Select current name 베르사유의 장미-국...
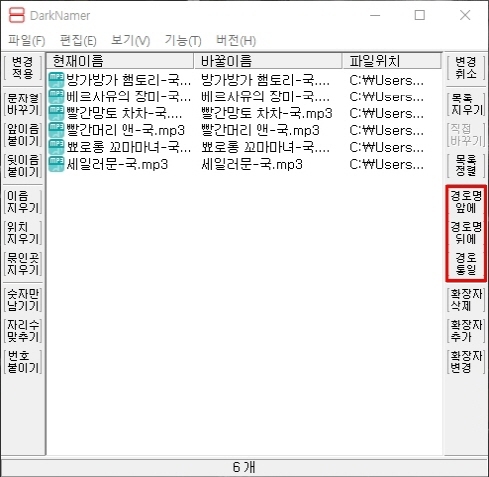This screenshot has width=489, height=477. click(129, 97)
